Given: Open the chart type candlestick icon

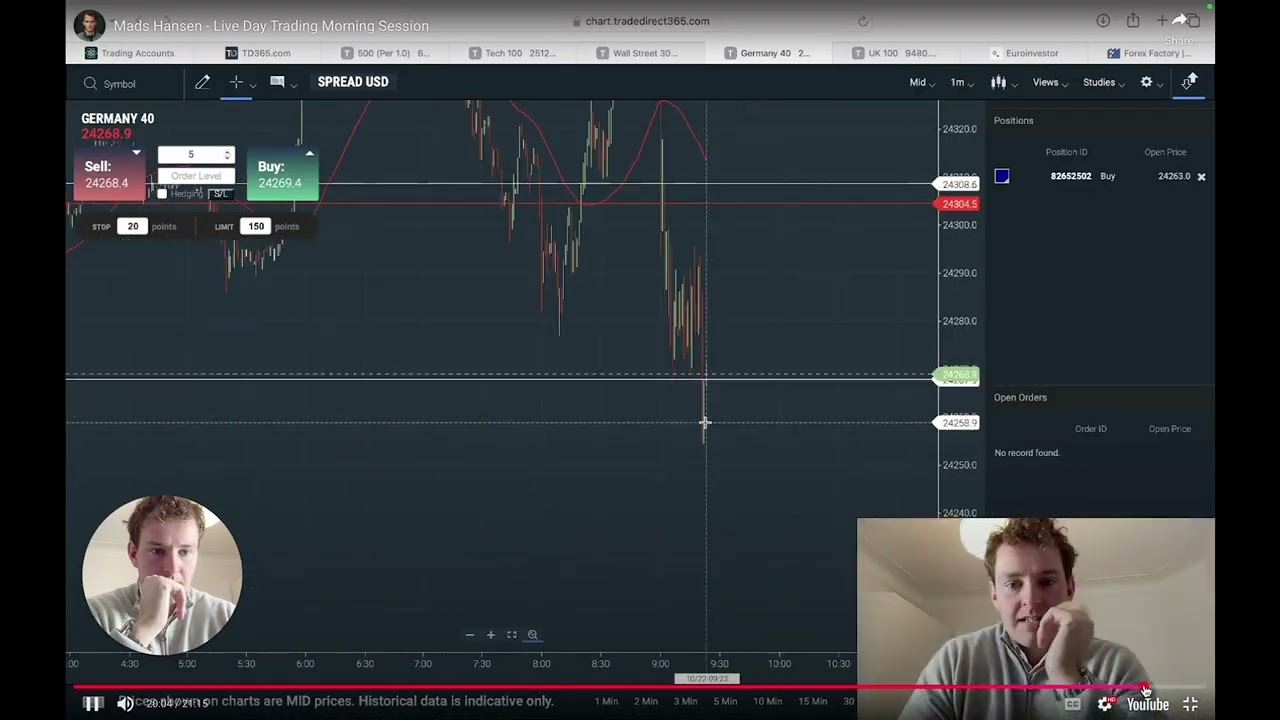Looking at the screenshot, I should [998, 82].
